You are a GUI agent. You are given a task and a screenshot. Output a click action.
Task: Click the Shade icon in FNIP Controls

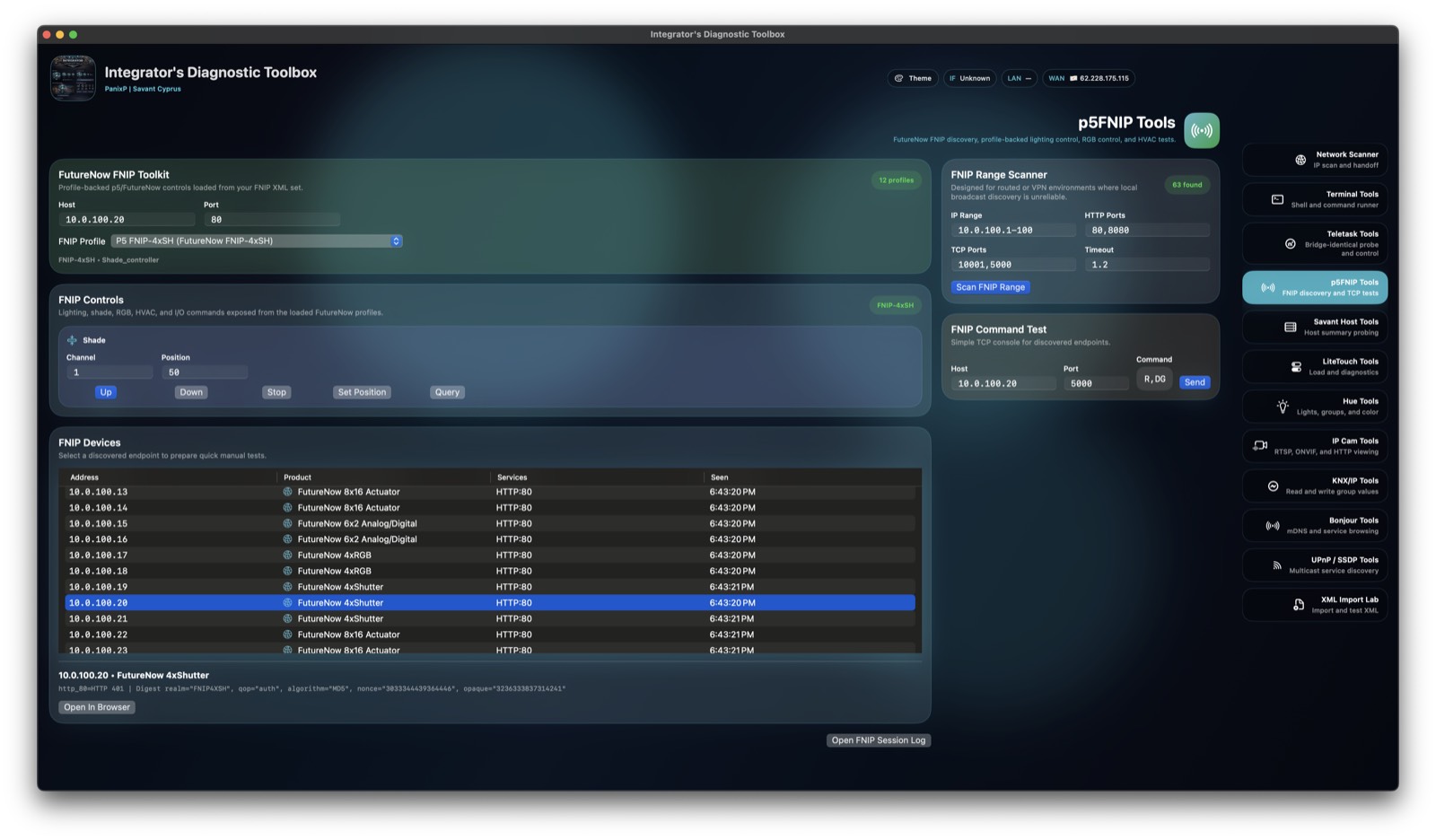coord(73,340)
